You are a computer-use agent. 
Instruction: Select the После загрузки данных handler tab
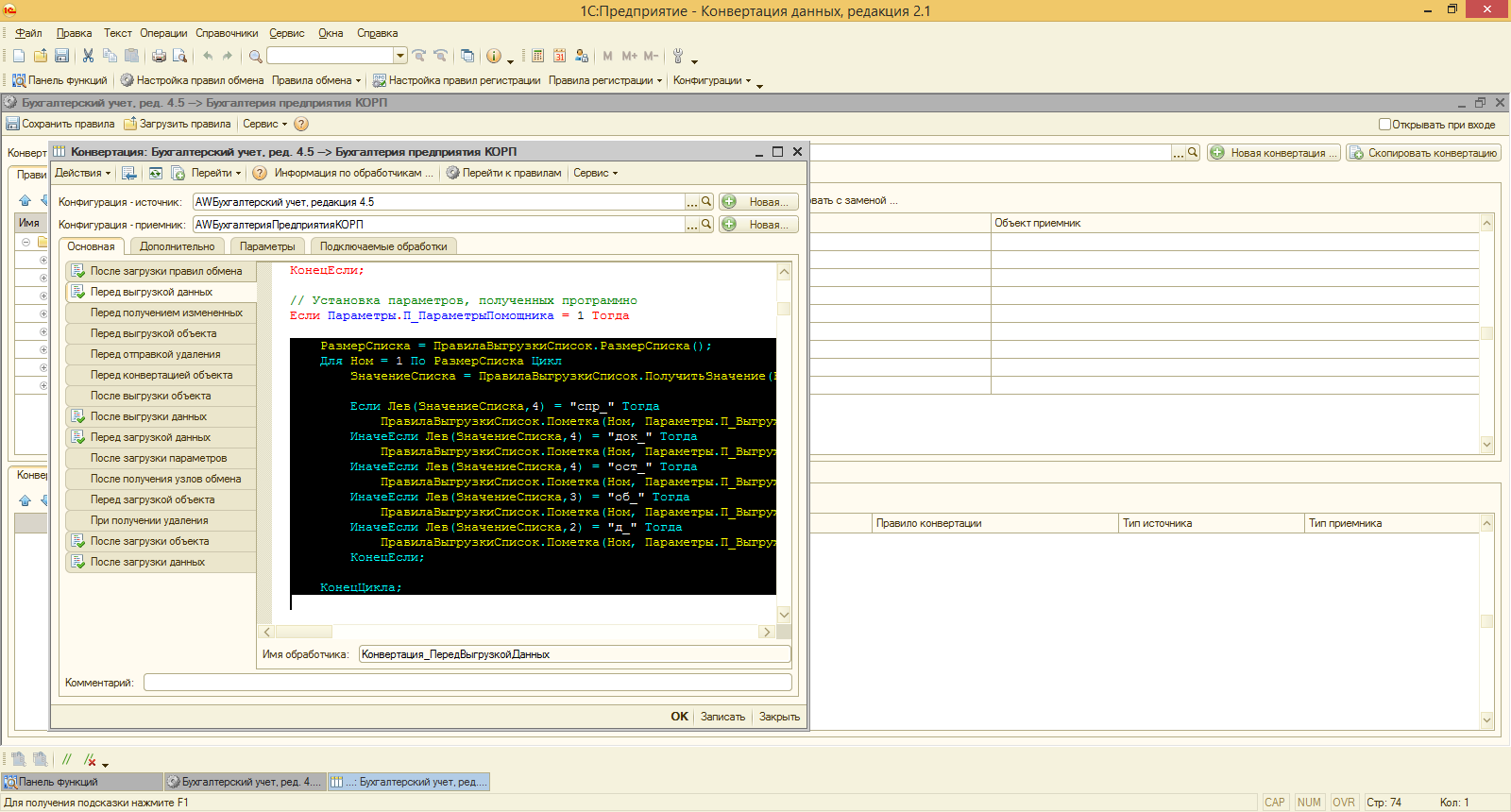click(x=161, y=562)
